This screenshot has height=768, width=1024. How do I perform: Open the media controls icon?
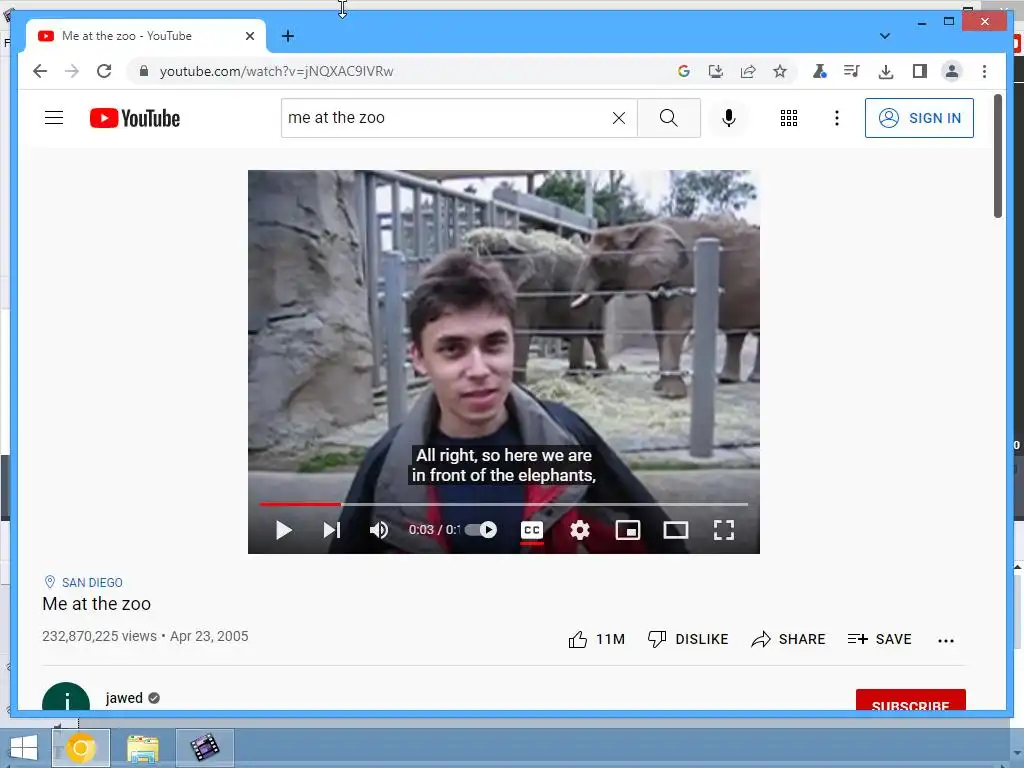(852, 71)
